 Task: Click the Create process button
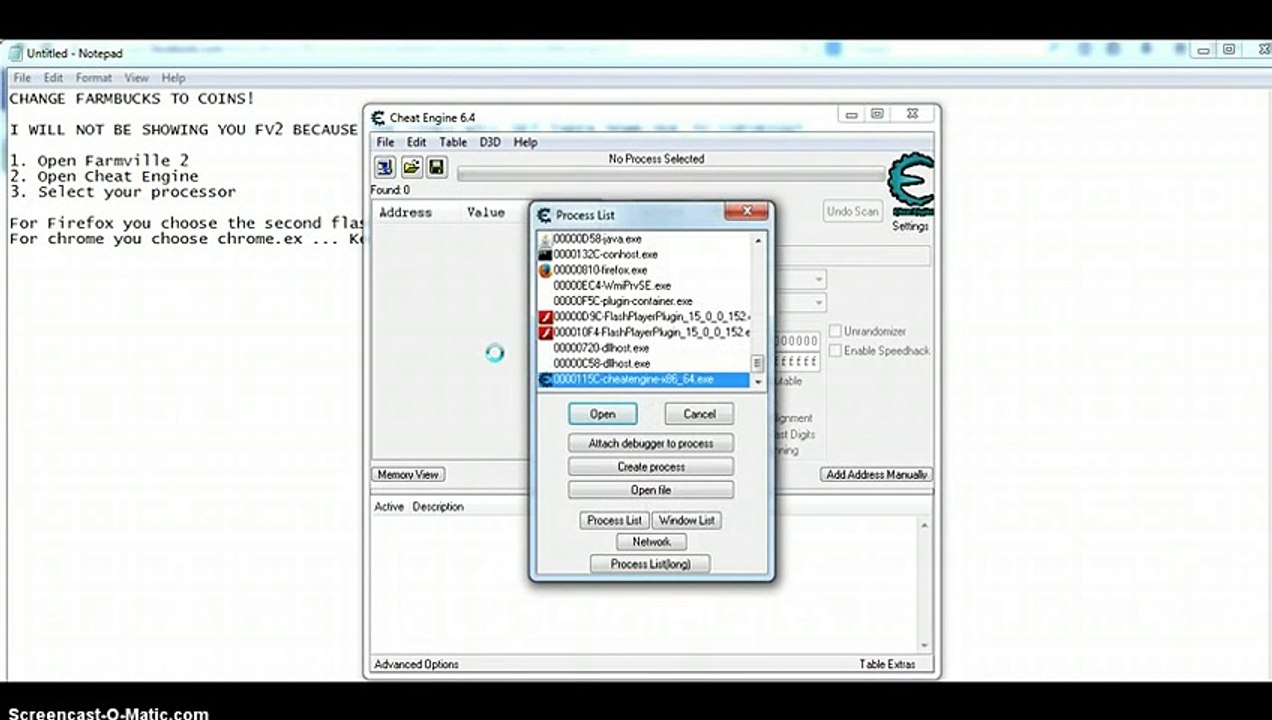tap(651, 467)
